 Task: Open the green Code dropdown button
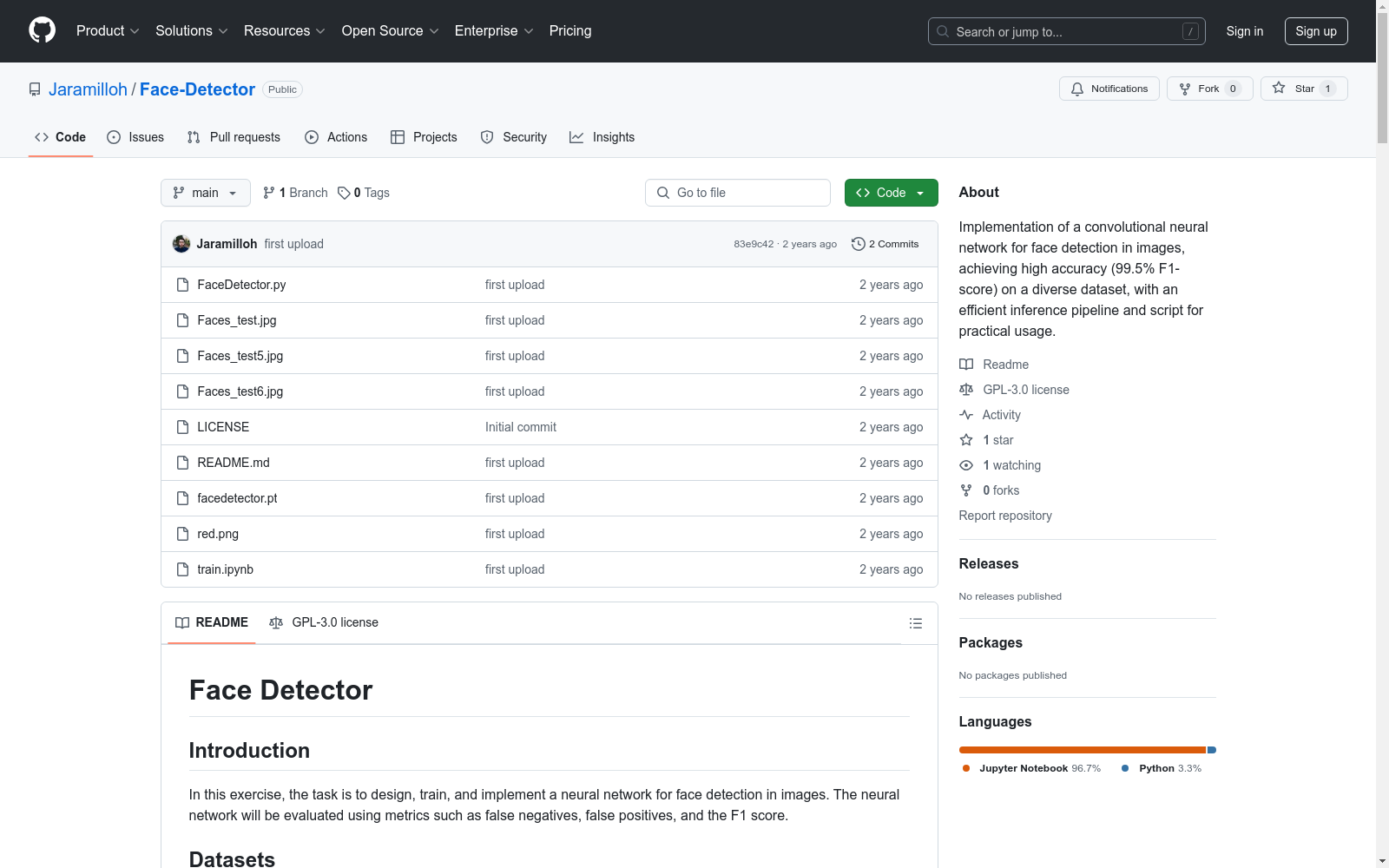891,193
